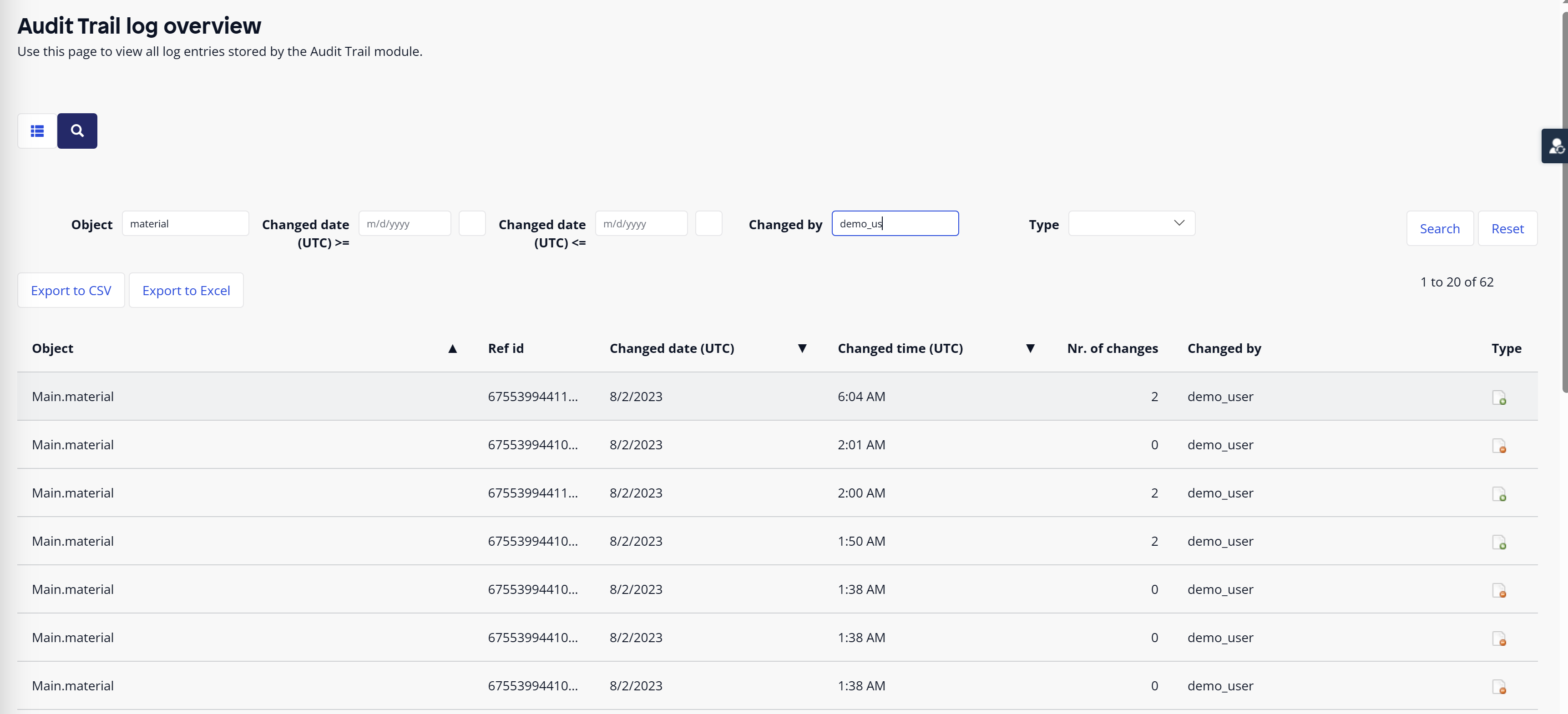The height and width of the screenshot is (714, 1568).
Task: Click the Nr. of changes column header
Action: tap(1112, 348)
